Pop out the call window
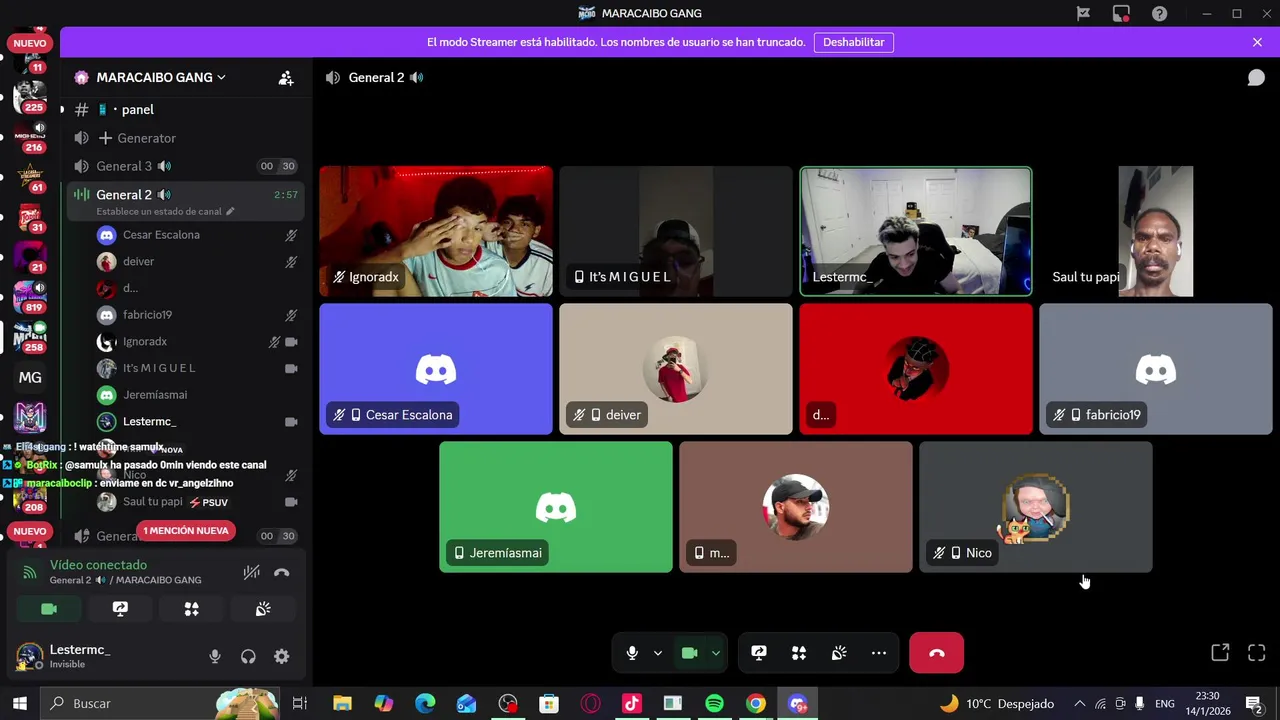Screen dimensions: 1280x720 (x=1220, y=653)
